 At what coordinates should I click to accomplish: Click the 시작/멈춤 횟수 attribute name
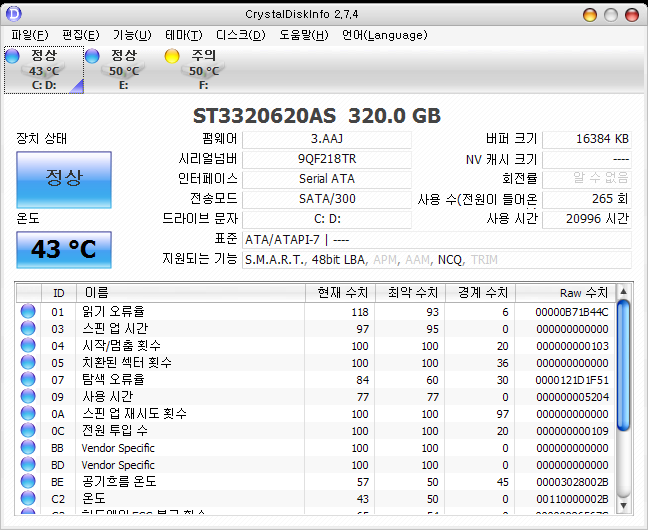point(122,346)
